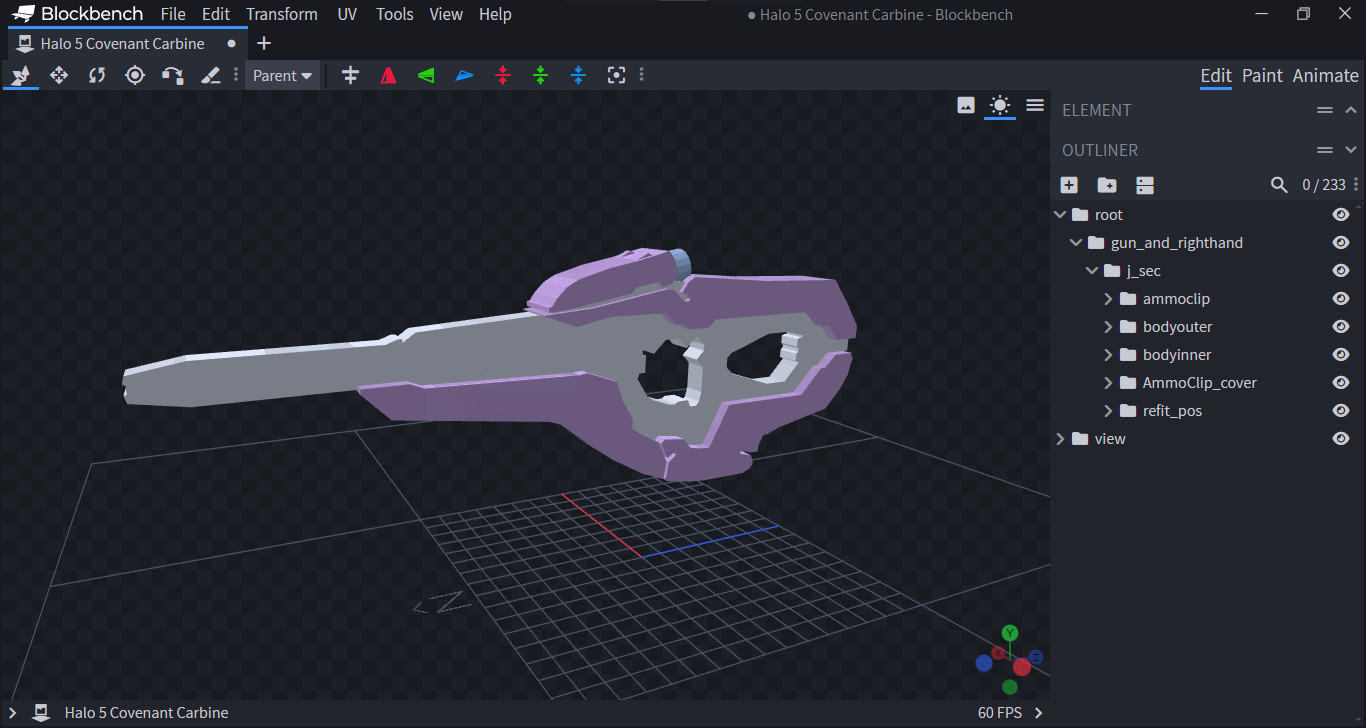Select the Move tool
Image resolution: width=1366 pixels, height=728 pixels.
pos(21,75)
